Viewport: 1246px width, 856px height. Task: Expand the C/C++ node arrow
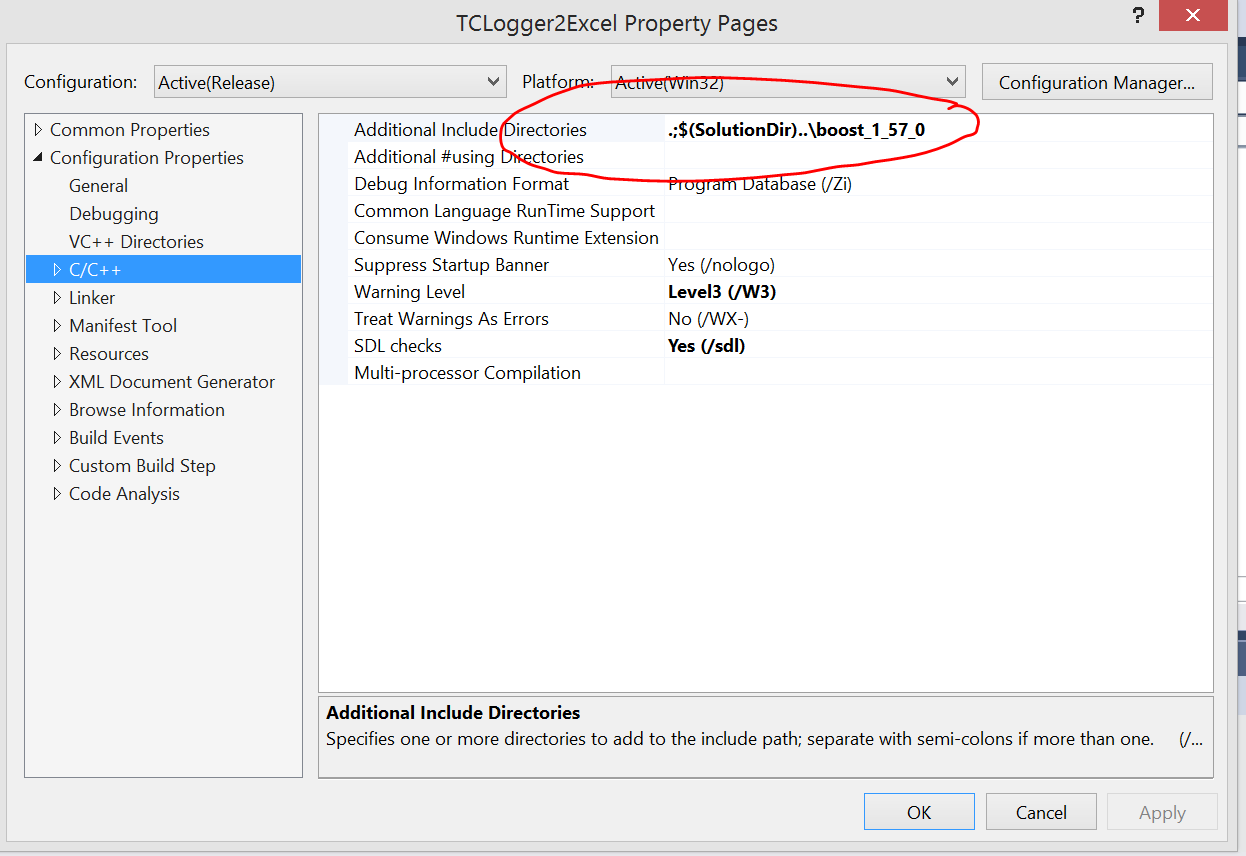coord(57,270)
